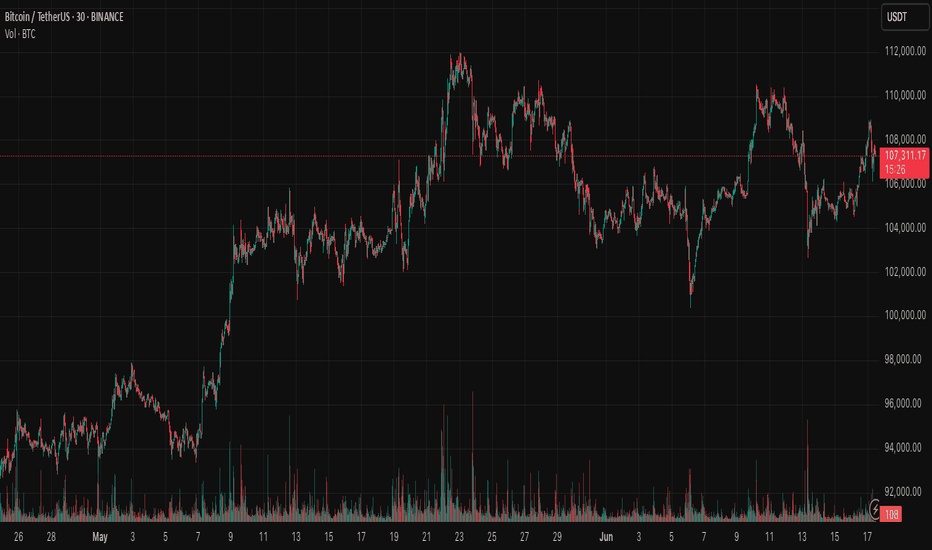932x550 pixels.
Task: Click the 21 date on time axis
Action: pyautogui.click(x=426, y=537)
